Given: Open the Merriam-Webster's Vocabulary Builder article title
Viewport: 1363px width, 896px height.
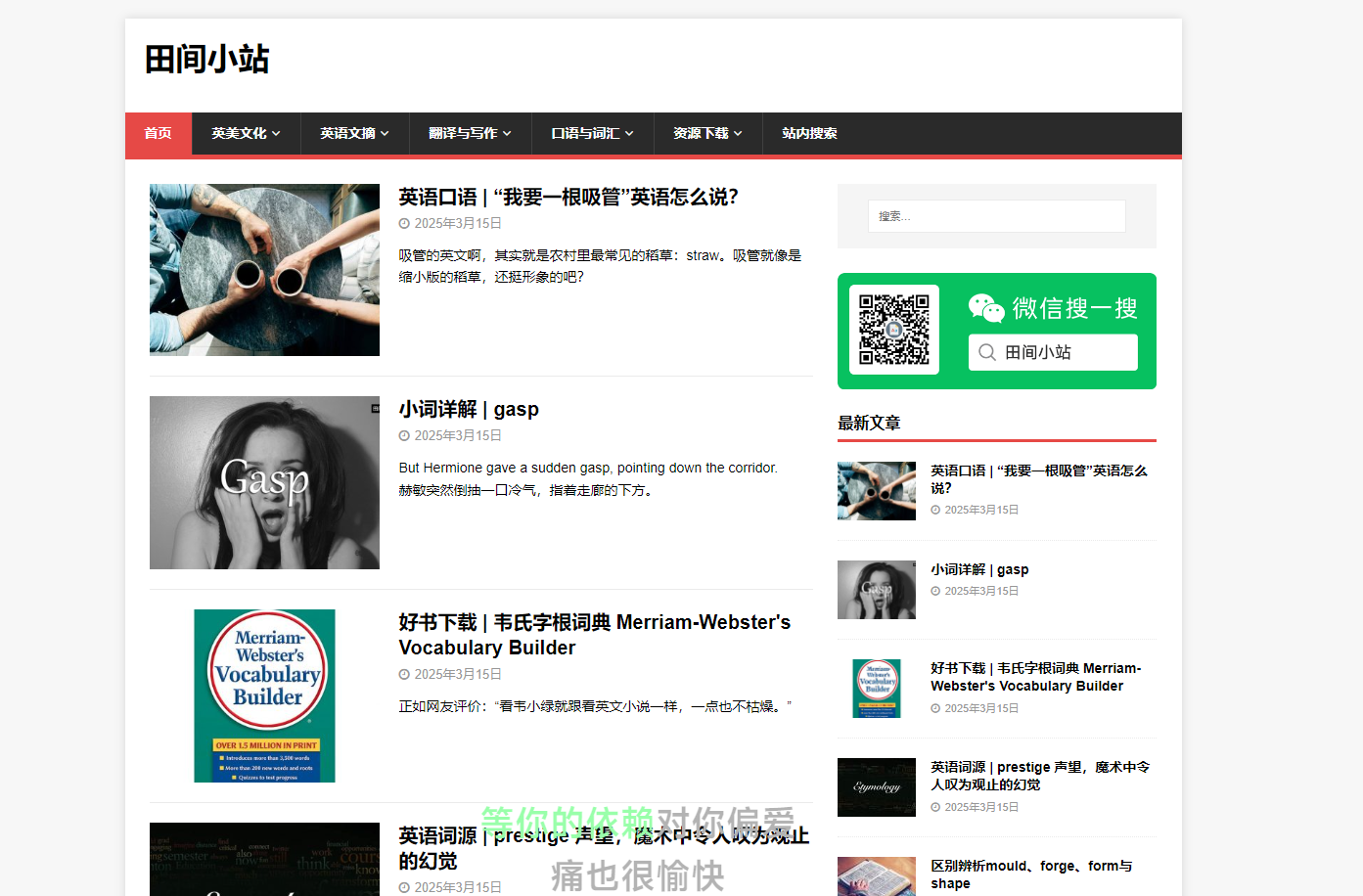Looking at the screenshot, I should pos(595,635).
